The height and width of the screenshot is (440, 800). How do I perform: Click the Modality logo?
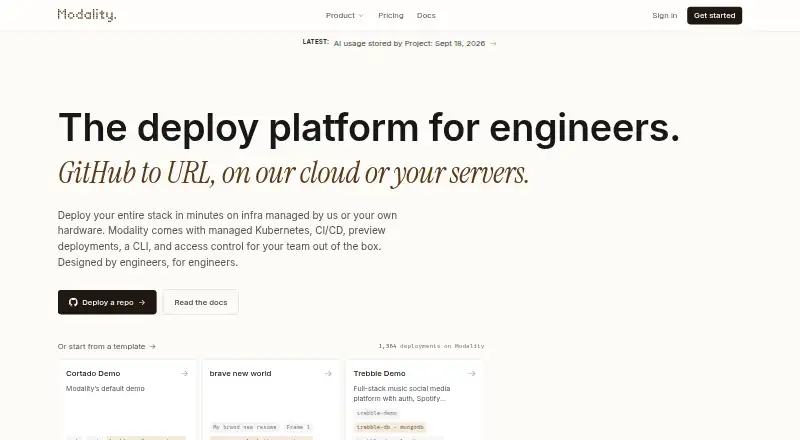pos(87,15)
